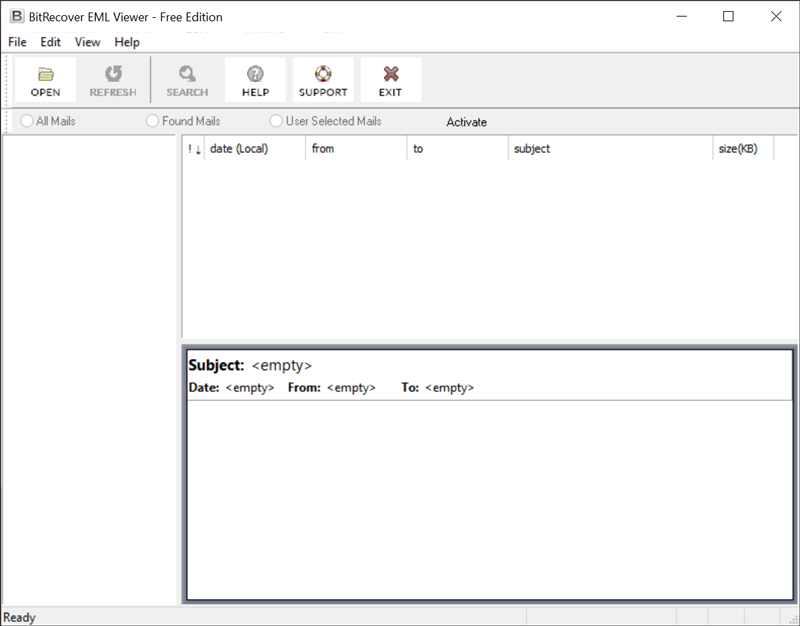Open the View menu
This screenshot has width=800, height=626.
pyautogui.click(x=87, y=42)
